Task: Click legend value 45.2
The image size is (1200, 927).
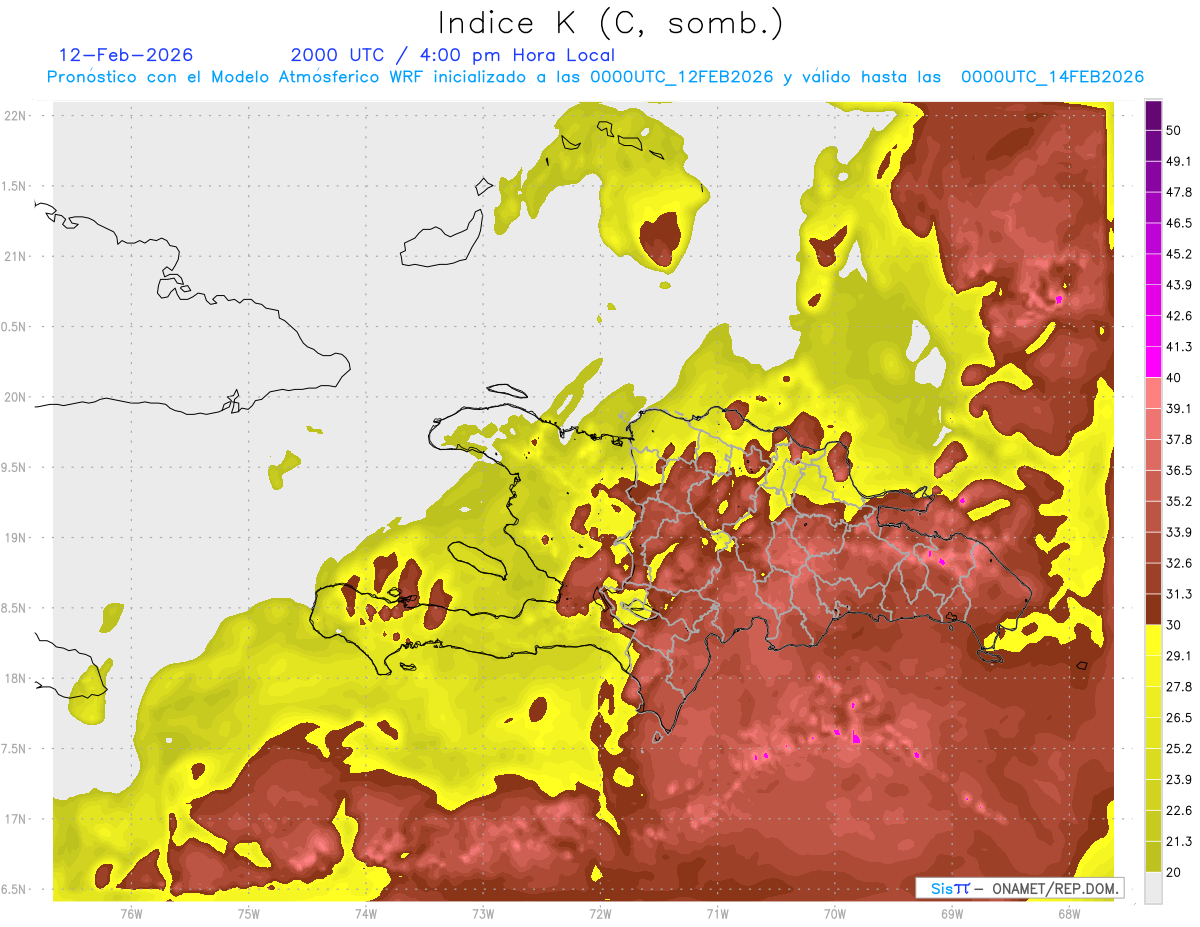Action: coord(1179,254)
